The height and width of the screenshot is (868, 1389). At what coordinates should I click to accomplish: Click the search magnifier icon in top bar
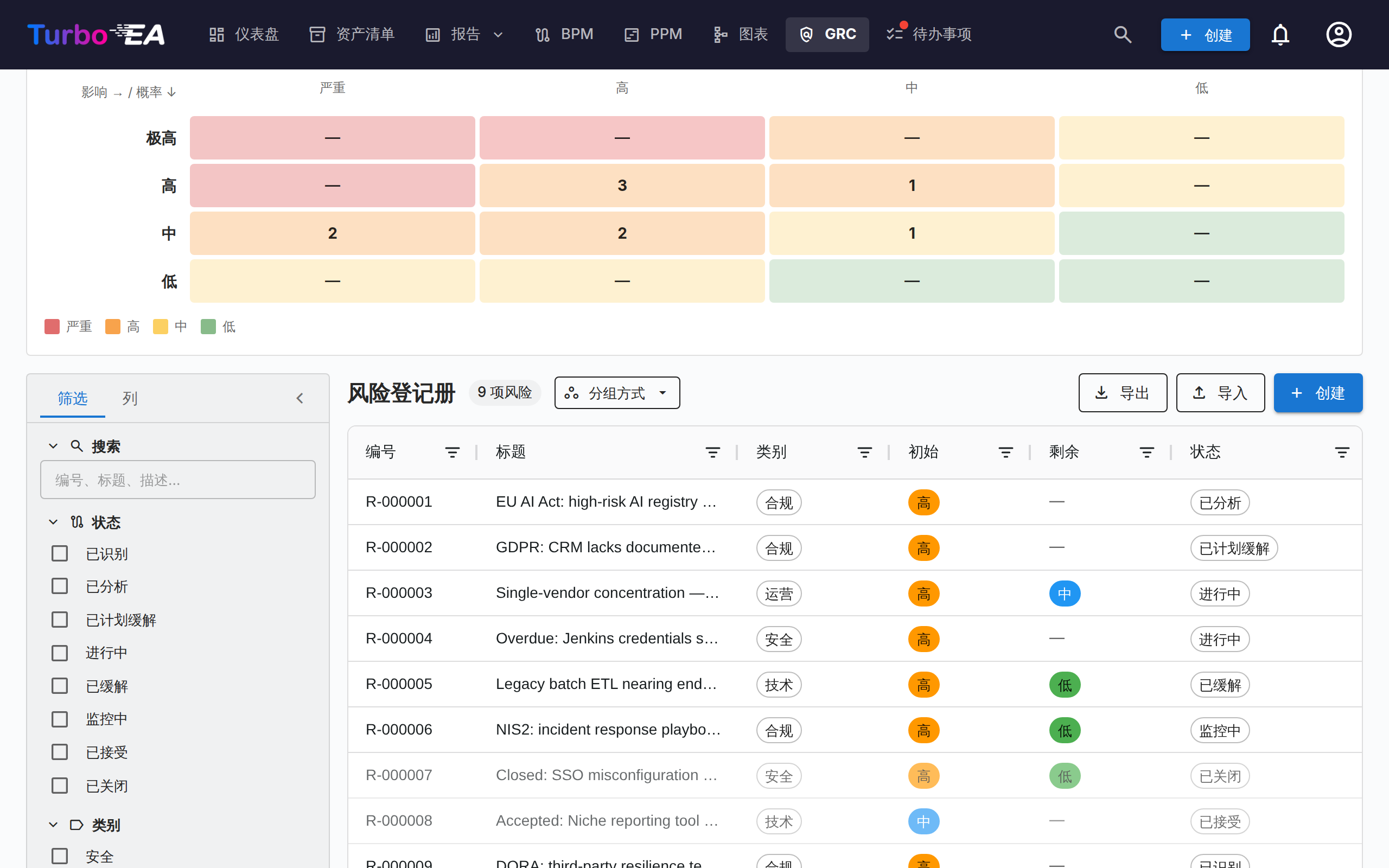point(1123,34)
